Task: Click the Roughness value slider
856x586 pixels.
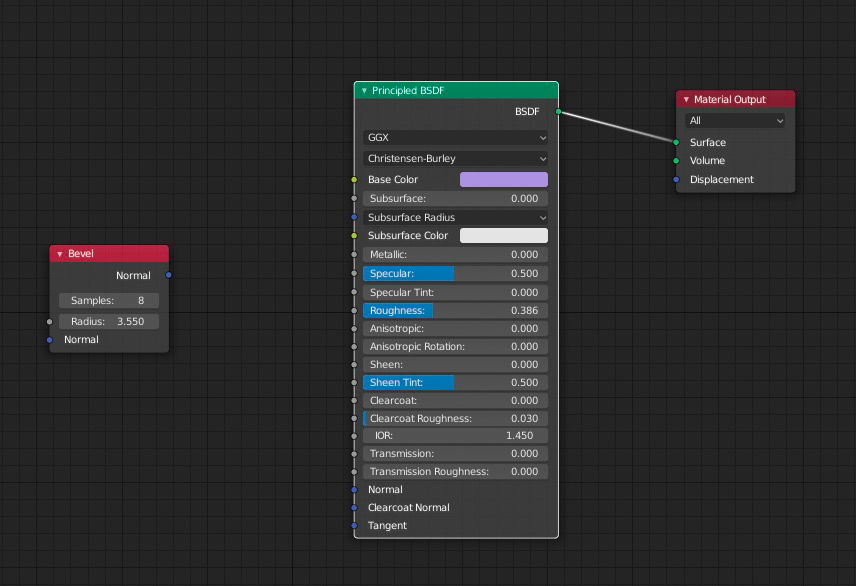Action: click(x=455, y=310)
